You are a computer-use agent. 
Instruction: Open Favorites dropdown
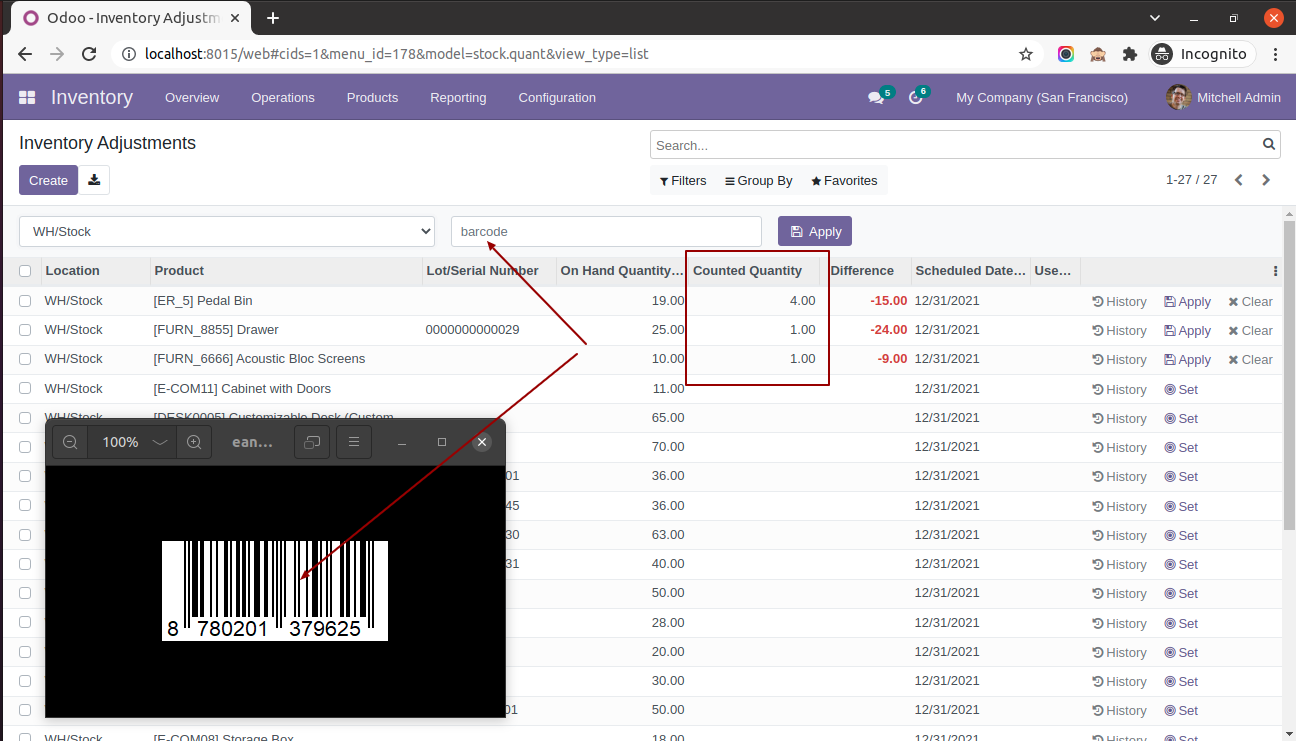coord(844,181)
